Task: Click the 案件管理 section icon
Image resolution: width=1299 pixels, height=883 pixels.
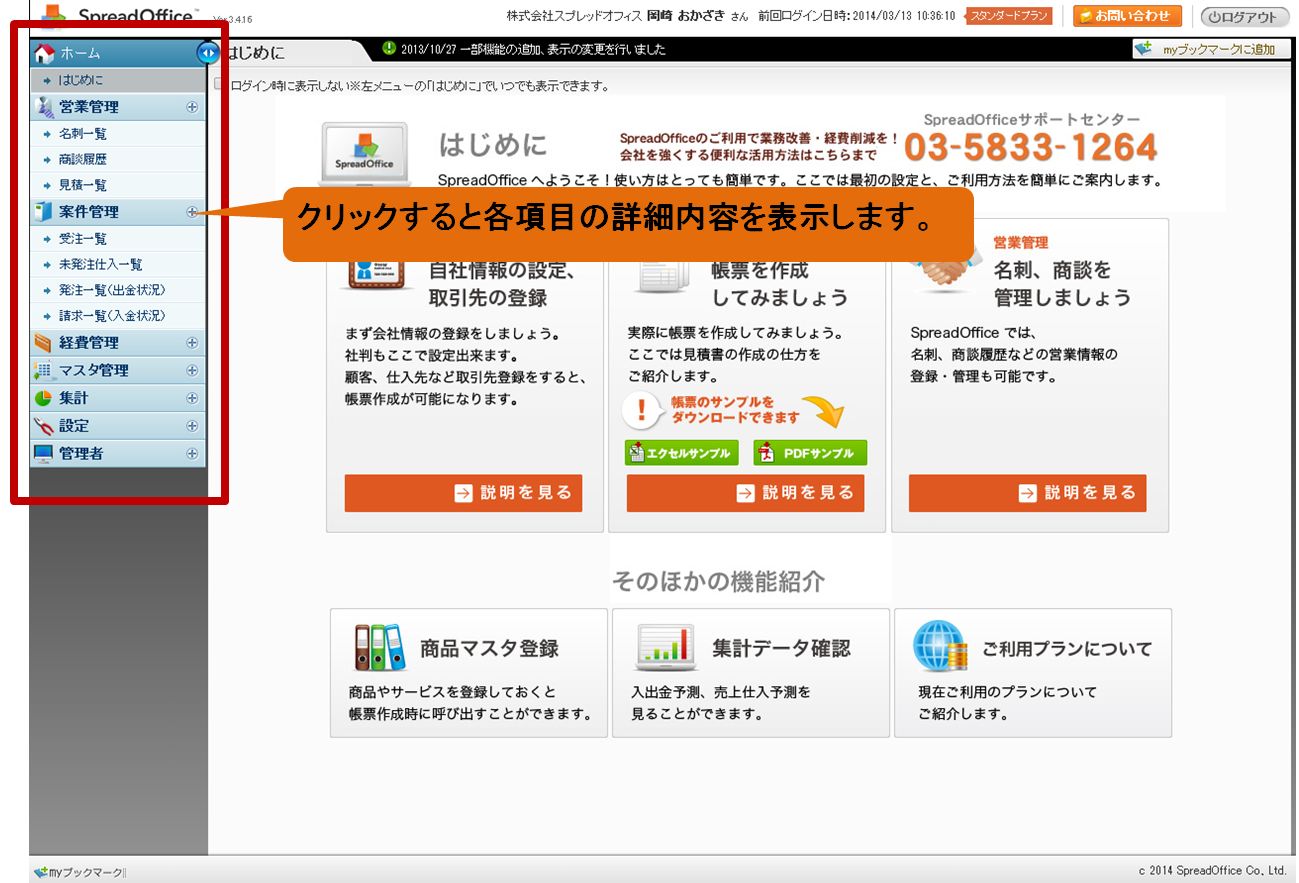Action: (43, 212)
